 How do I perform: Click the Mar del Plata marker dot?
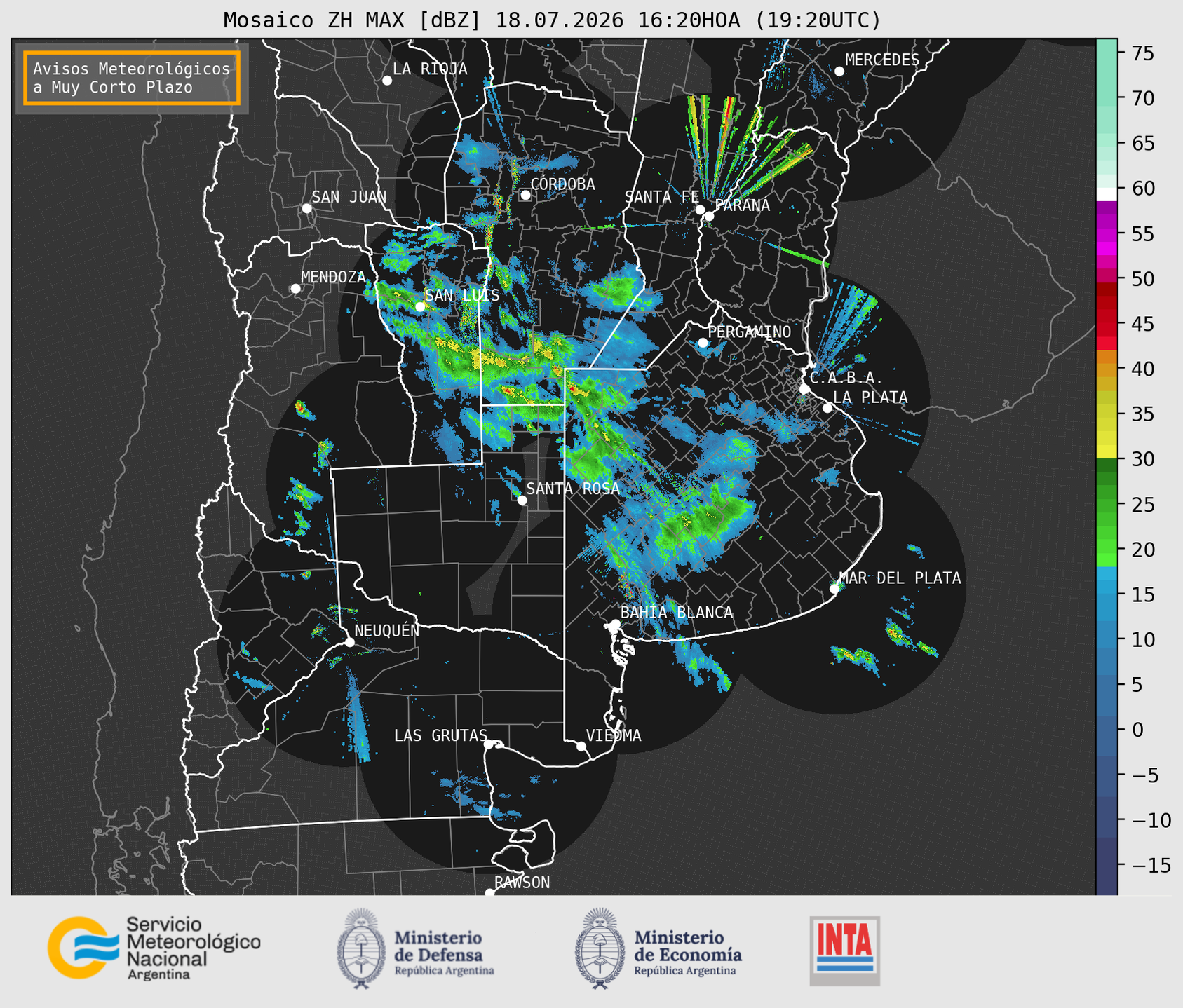point(834,589)
